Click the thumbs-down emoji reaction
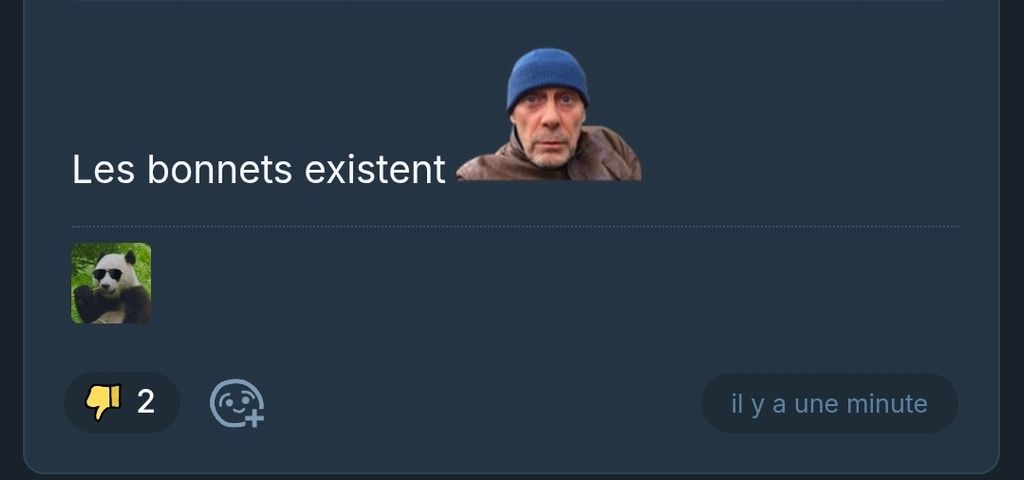The height and width of the screenshot is (480, 1024). click(x=103, y=402)
